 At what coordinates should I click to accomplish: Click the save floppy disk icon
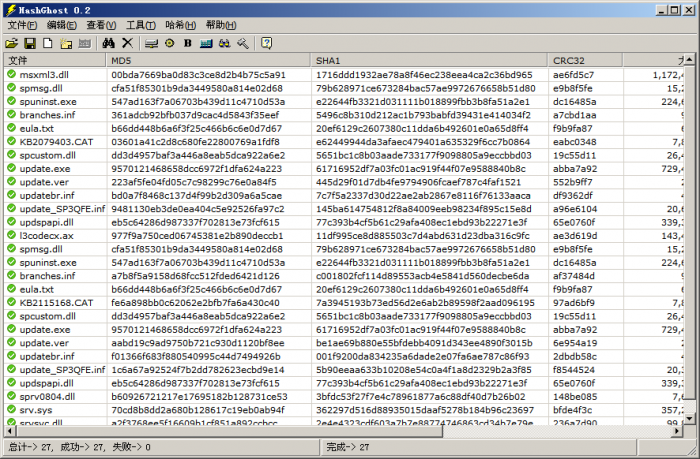coord(30,43)
